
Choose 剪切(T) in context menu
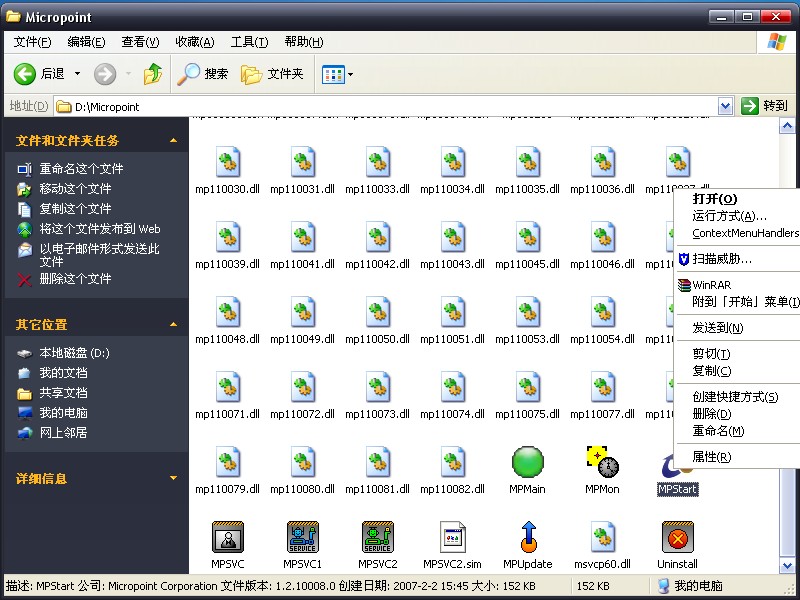[x=711, y=354]
